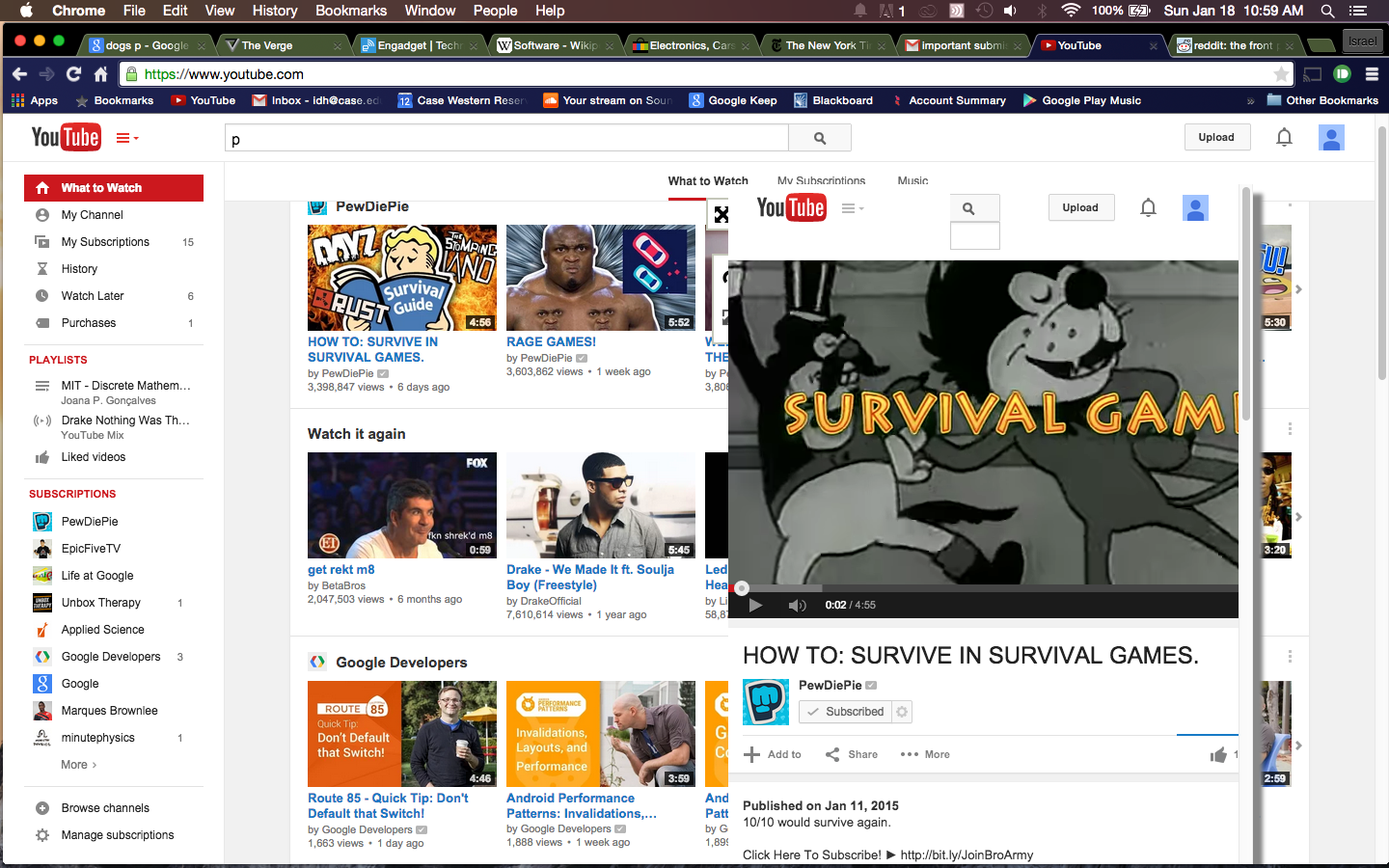Open Unbox Therapy subscription icon
1389x868 pixels.
(42, 603)
